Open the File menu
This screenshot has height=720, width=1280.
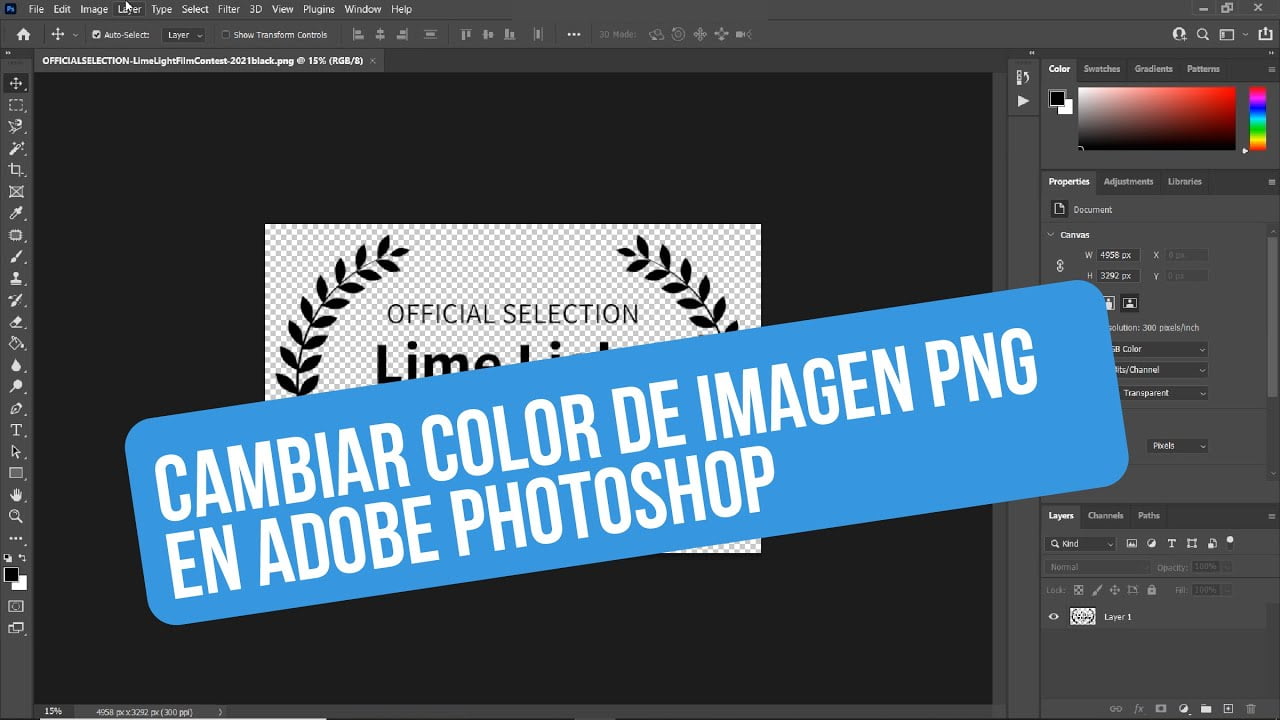(x=36, y=9)
